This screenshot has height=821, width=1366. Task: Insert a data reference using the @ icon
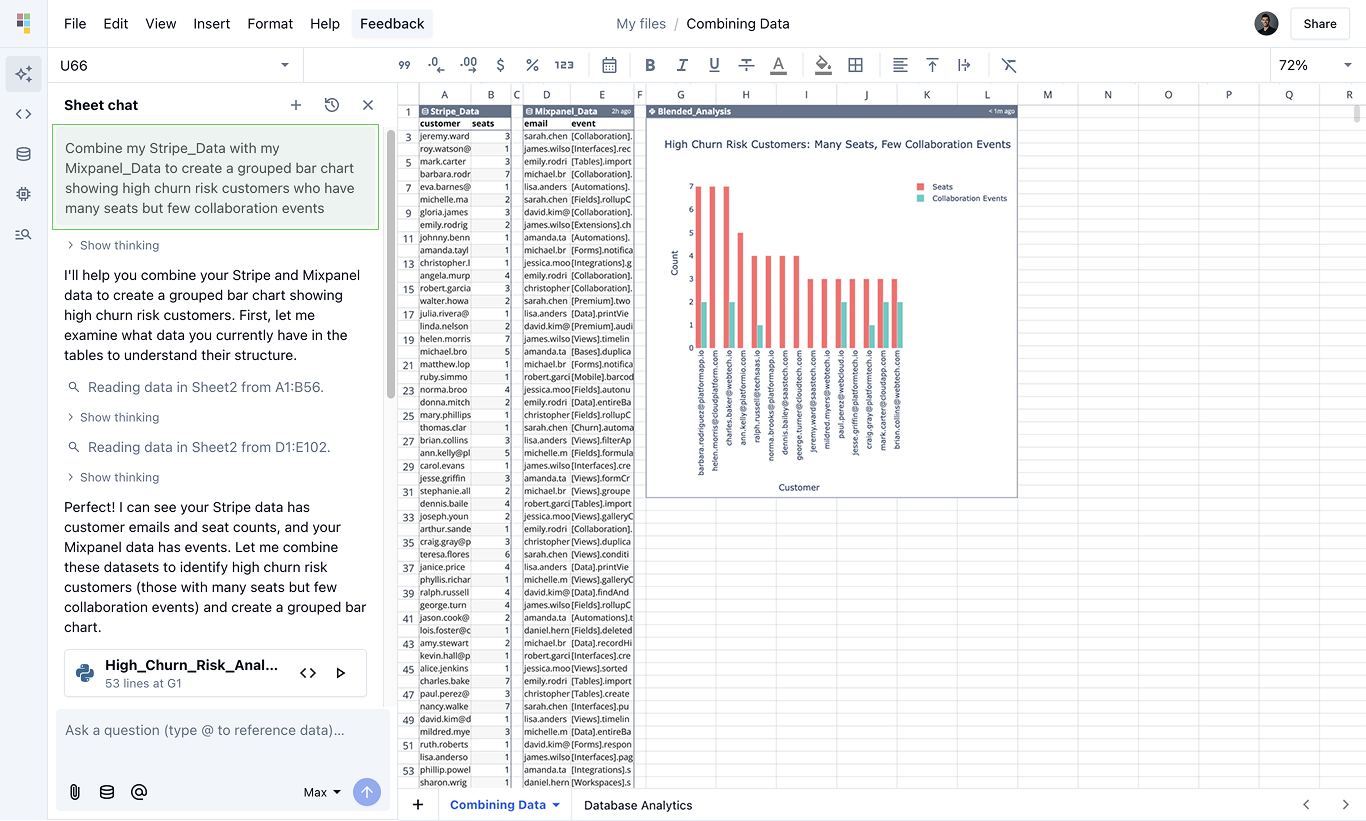pos(139,791)
